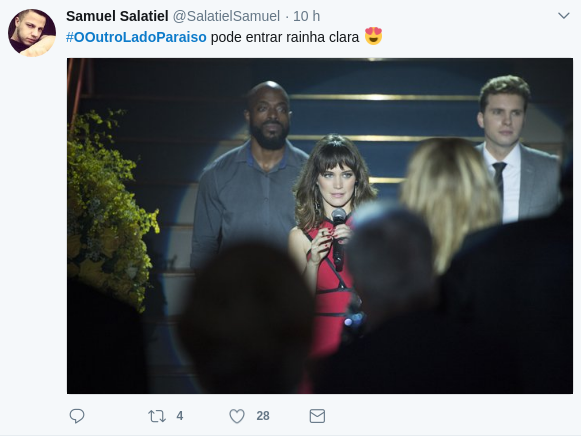Expand the tweet options chevron menu
Viewport: 581px width, 437px height.
click(x=564, y=16)
